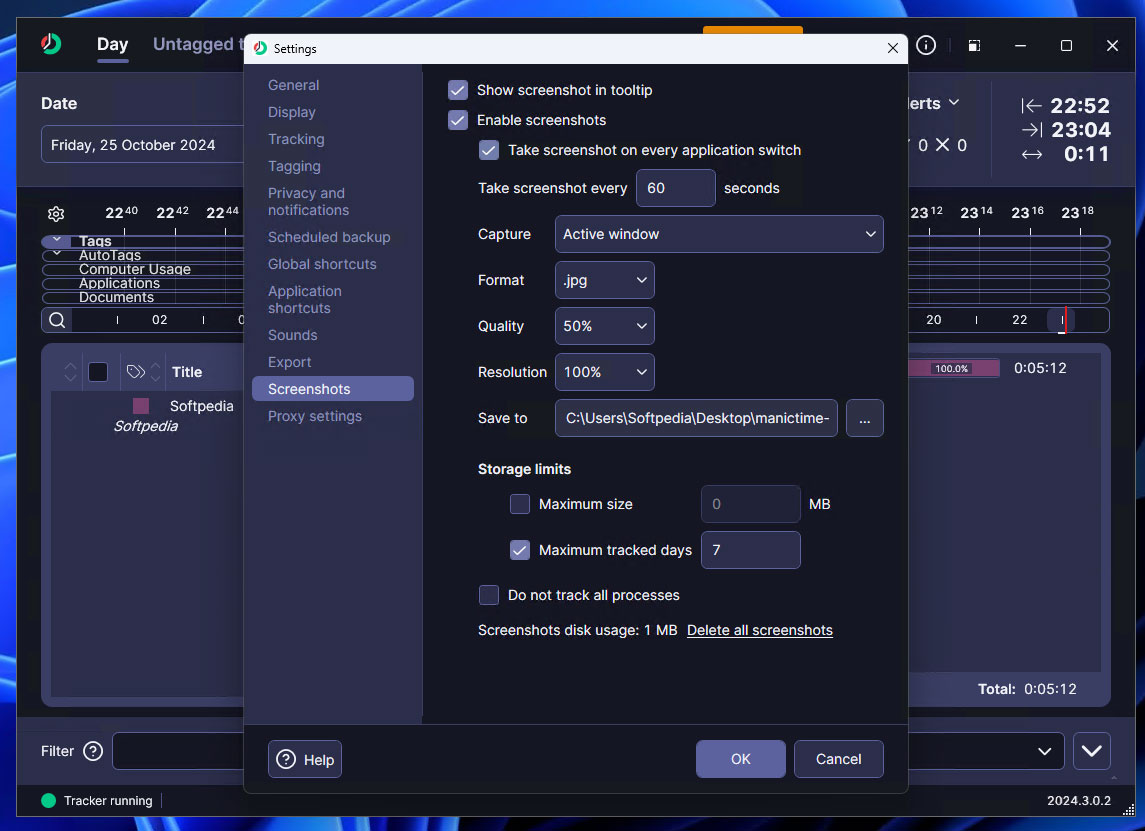Enable Do not track all processes

point(489,595)
